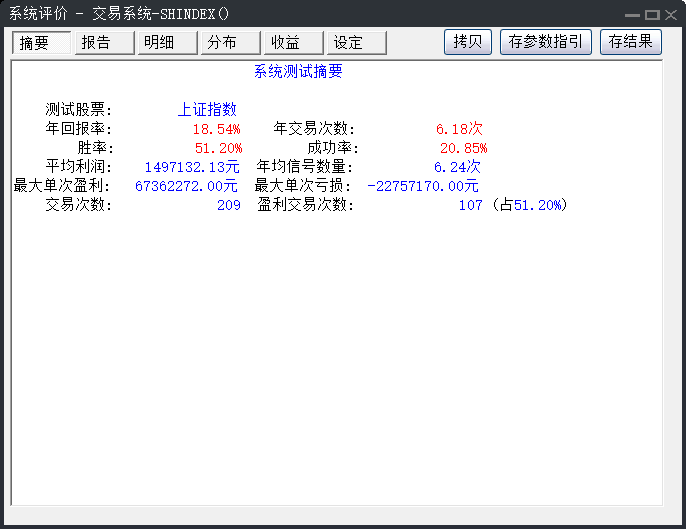
Task: Click the 67362272.00元 maximum profit value
Action: 186,186
